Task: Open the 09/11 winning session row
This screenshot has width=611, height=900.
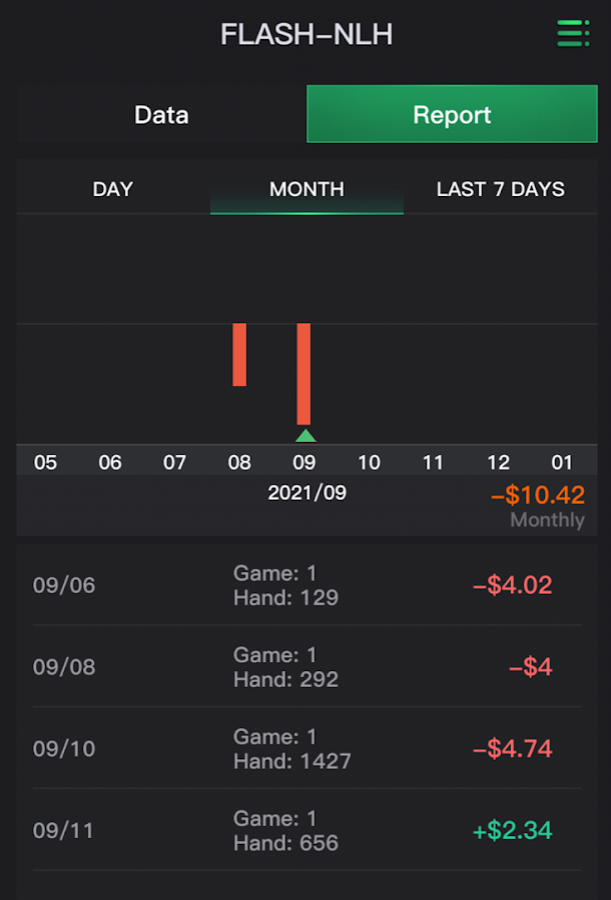Action: 307,830
